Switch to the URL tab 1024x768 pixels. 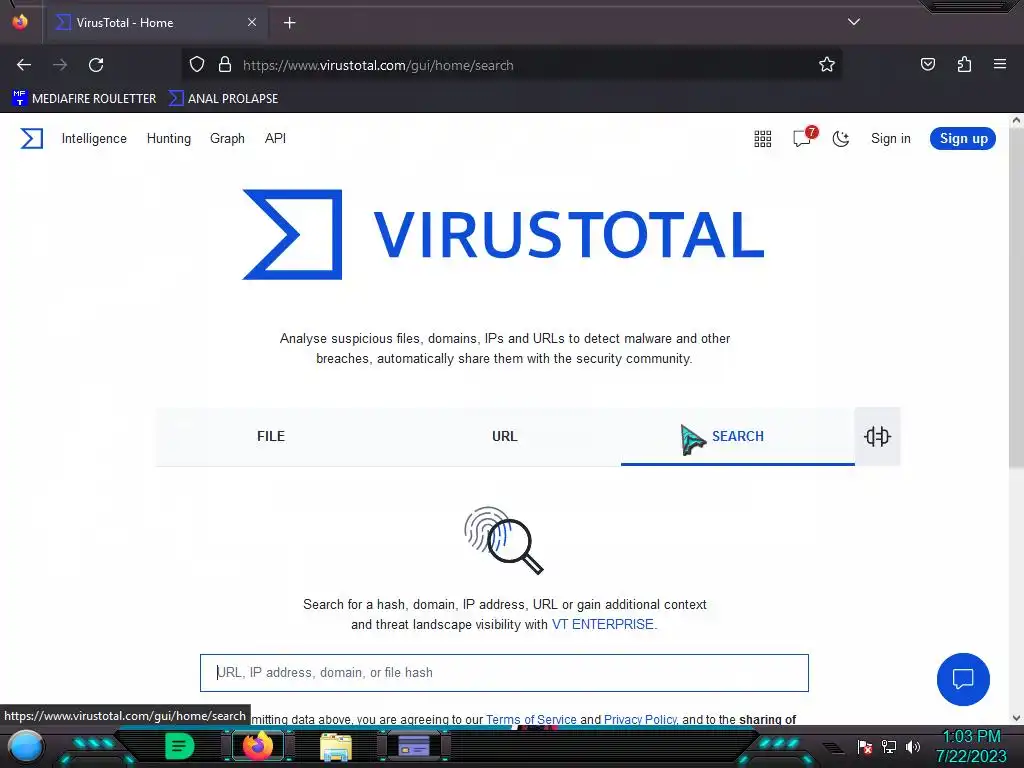pyautogui.click(x=505, y=436)
